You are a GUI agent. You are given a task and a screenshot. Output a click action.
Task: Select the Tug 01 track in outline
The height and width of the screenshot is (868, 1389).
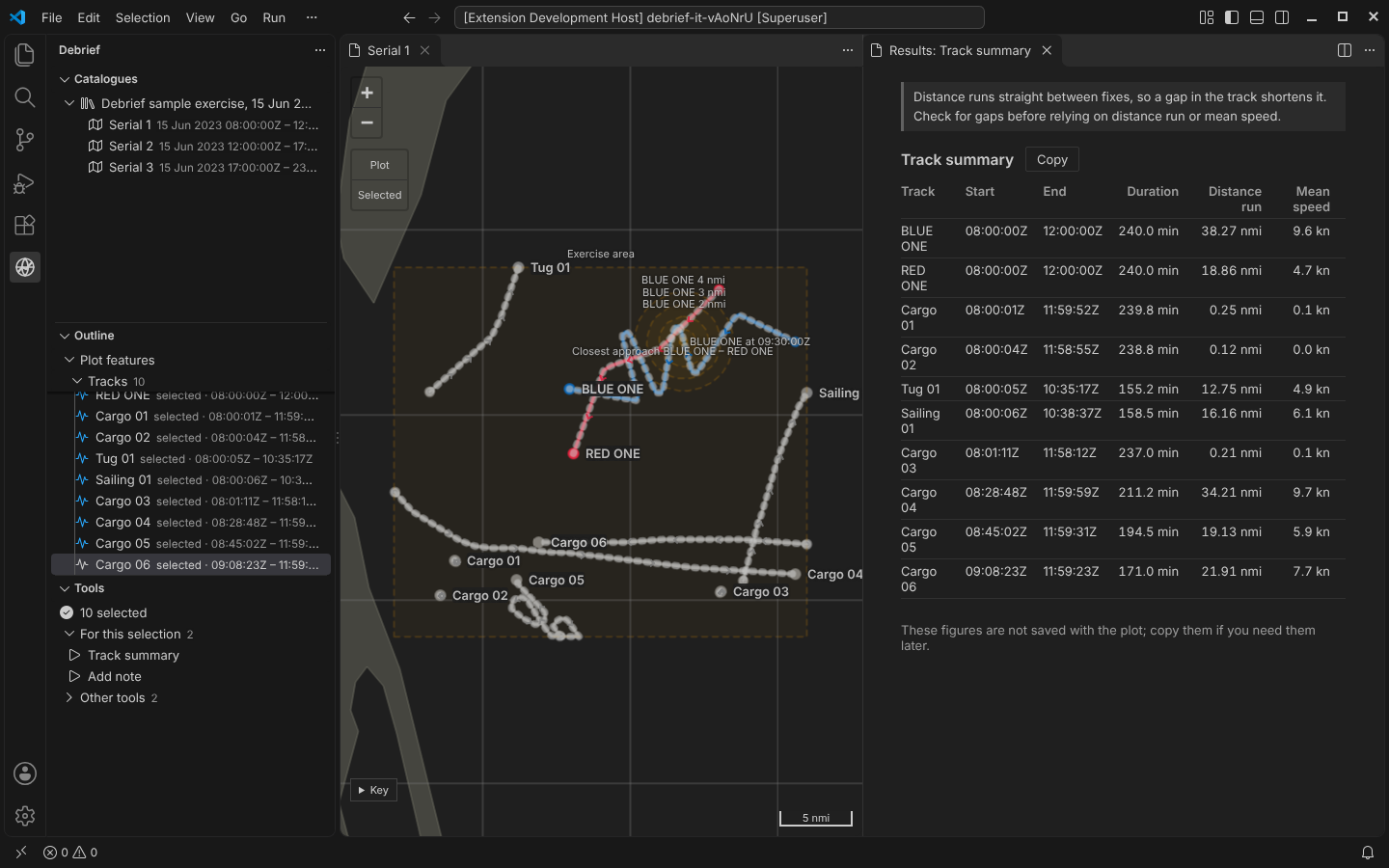pos(191,458)
